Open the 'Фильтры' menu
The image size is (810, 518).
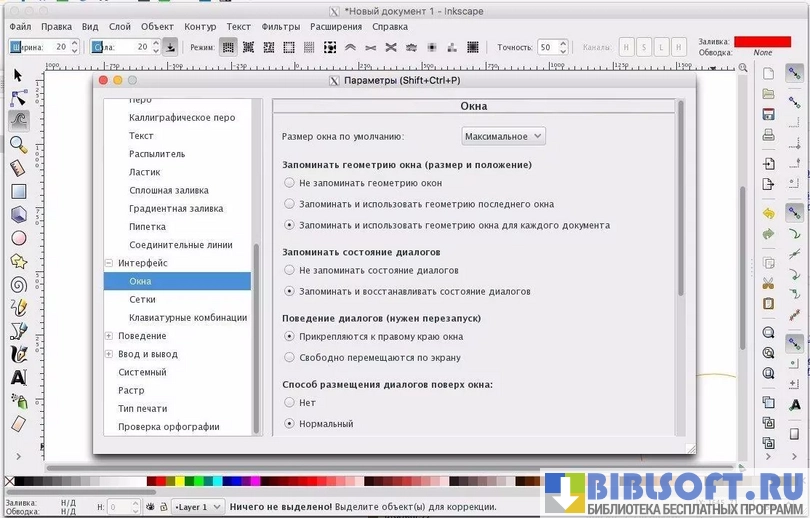point(280,26)
